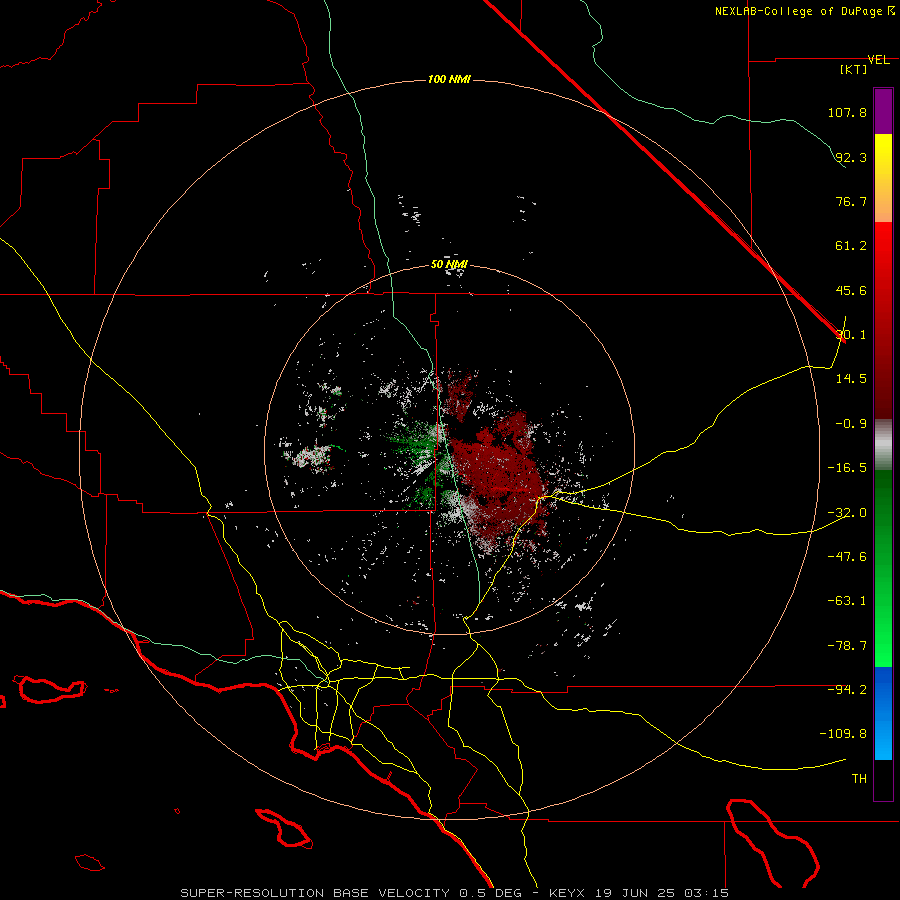This screenshot has height=900, width=900.
Task: Click the [KT] units label
Action: click(x=854, y=69)
